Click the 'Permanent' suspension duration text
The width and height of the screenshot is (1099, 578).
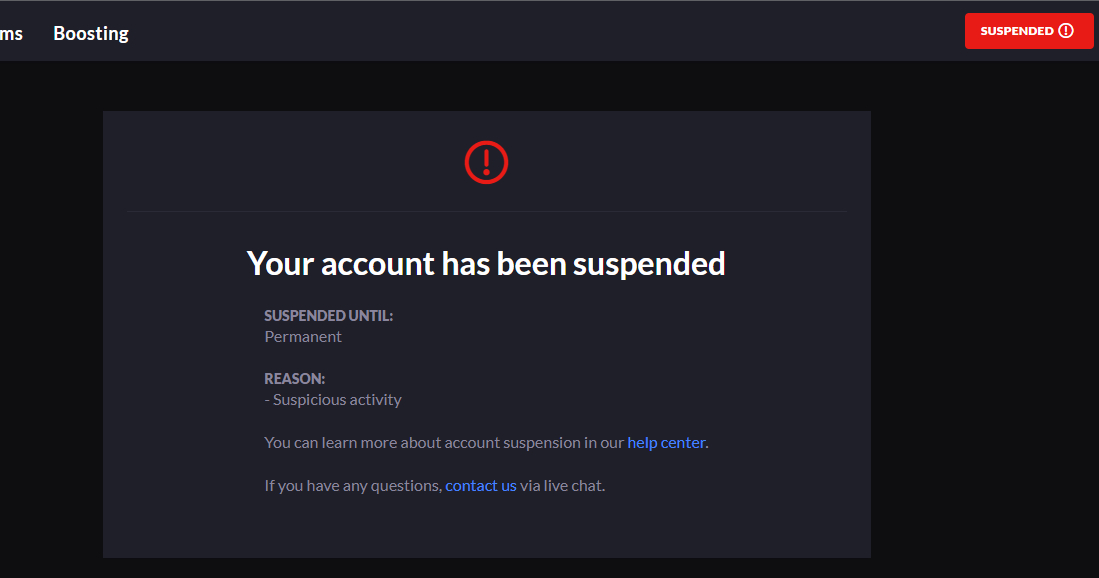coord(303,337)
